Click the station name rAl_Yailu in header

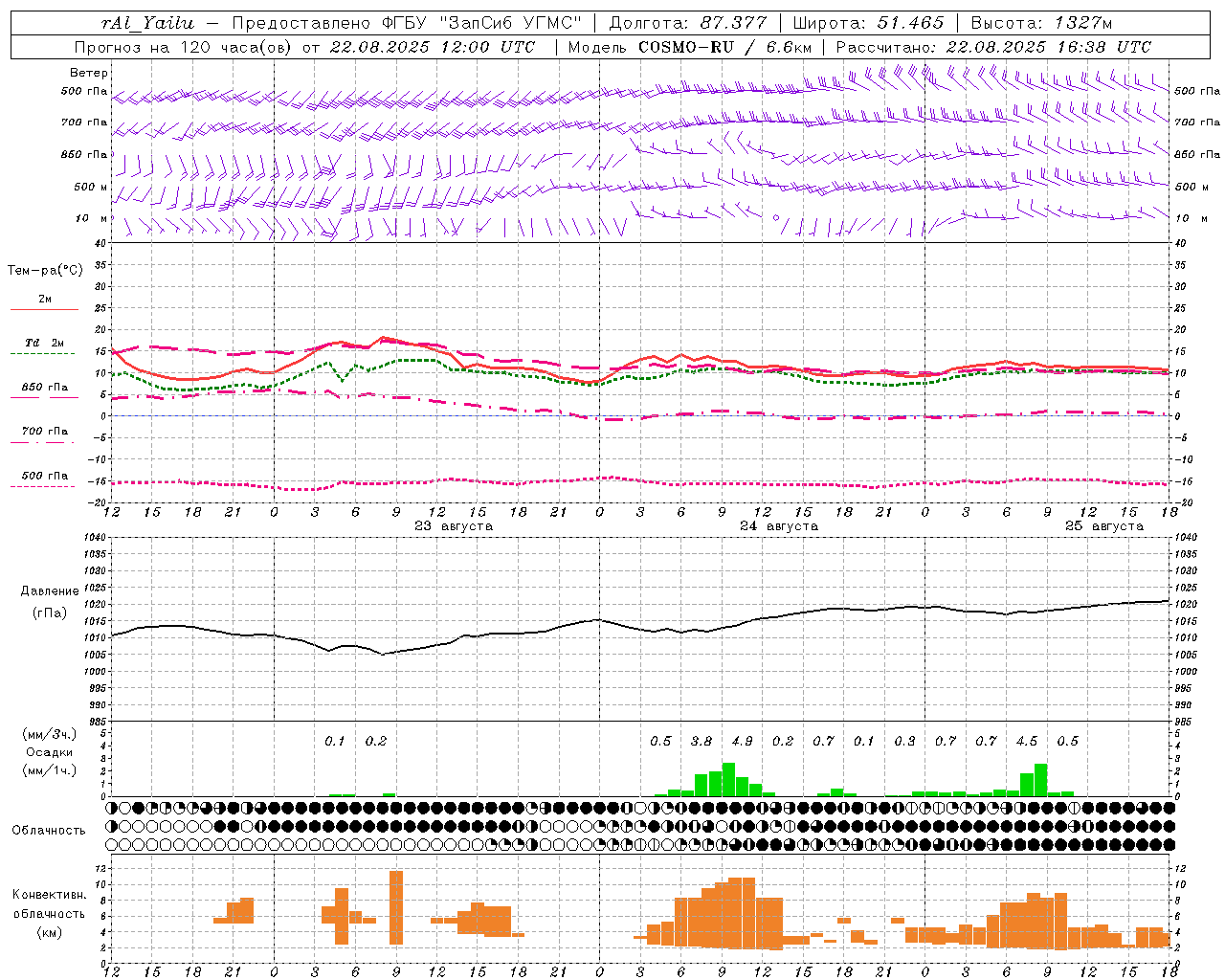coord(147,22)
